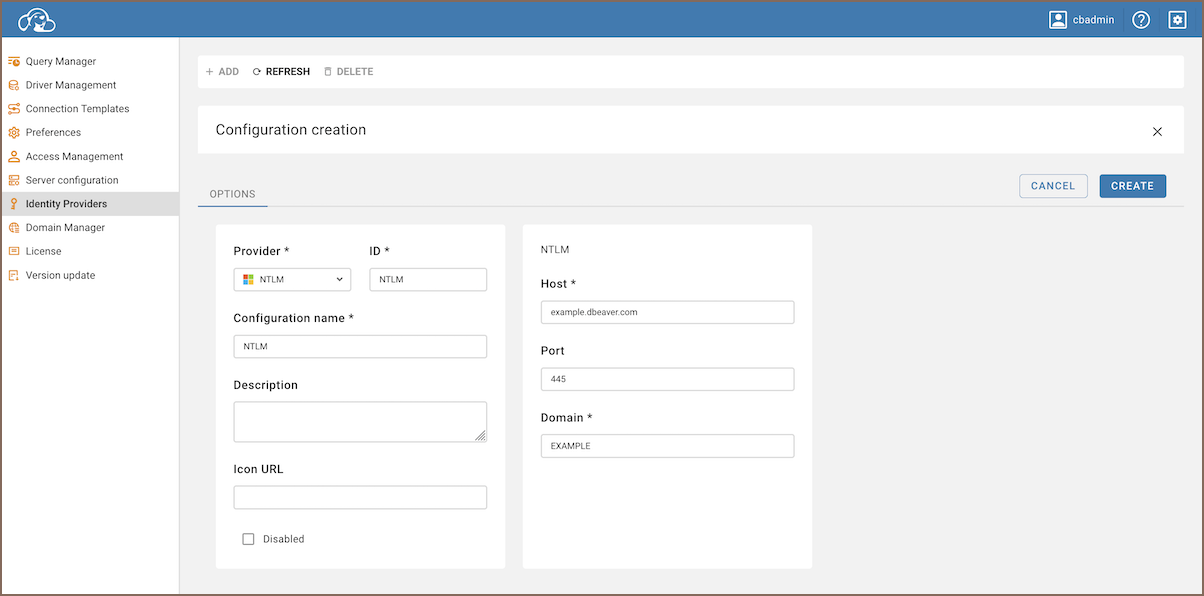The width and height of the screenshot is (1204, 596).
Task: Focus the Host input field
Action: pos(667,312)
